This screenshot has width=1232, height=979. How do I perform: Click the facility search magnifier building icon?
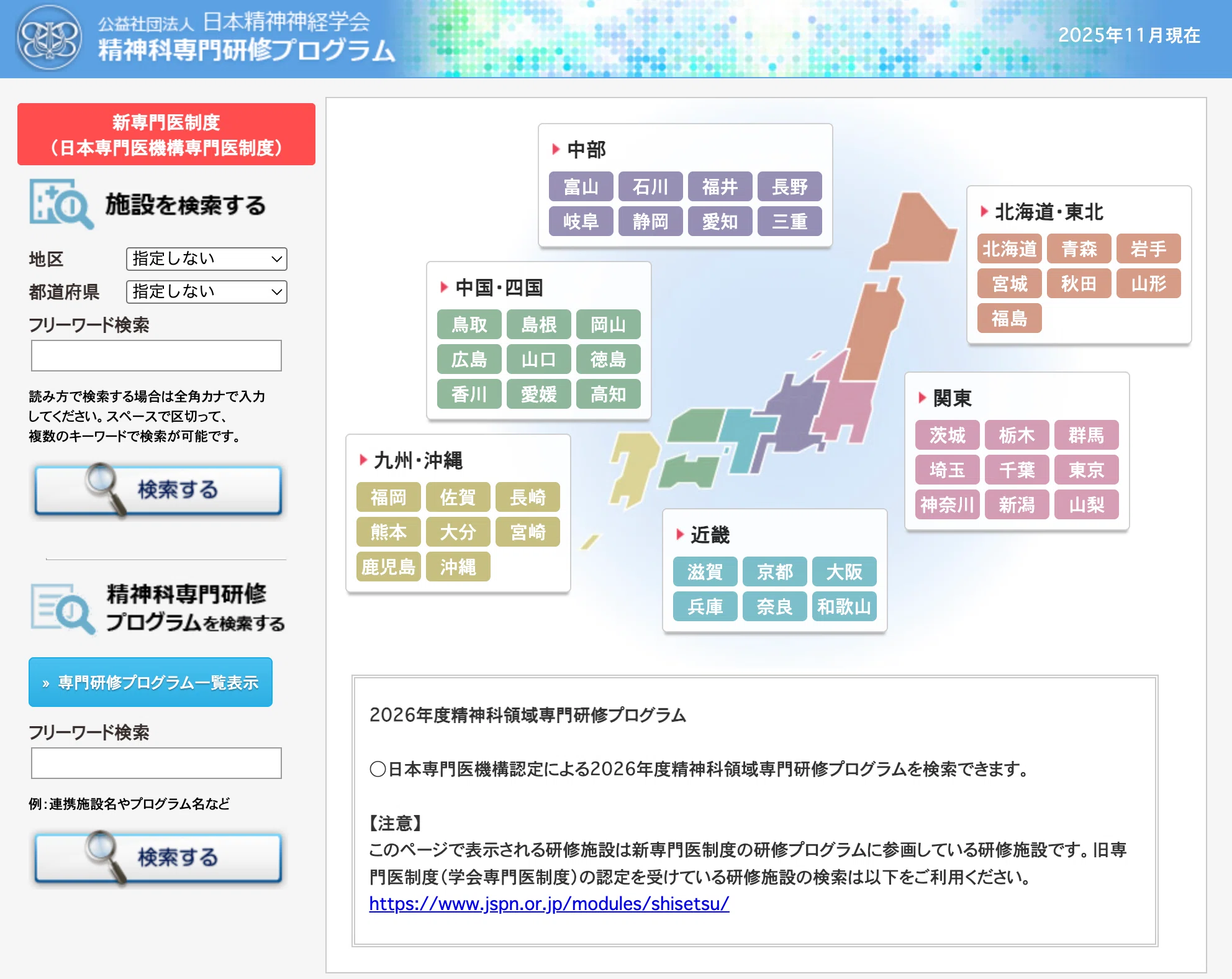coord(61,204)
